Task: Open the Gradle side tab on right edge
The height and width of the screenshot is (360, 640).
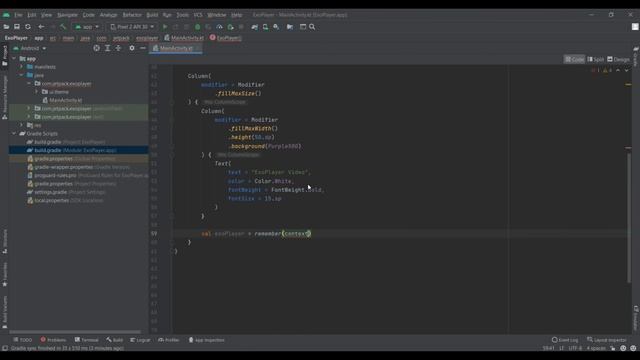Action: (636, 56)
